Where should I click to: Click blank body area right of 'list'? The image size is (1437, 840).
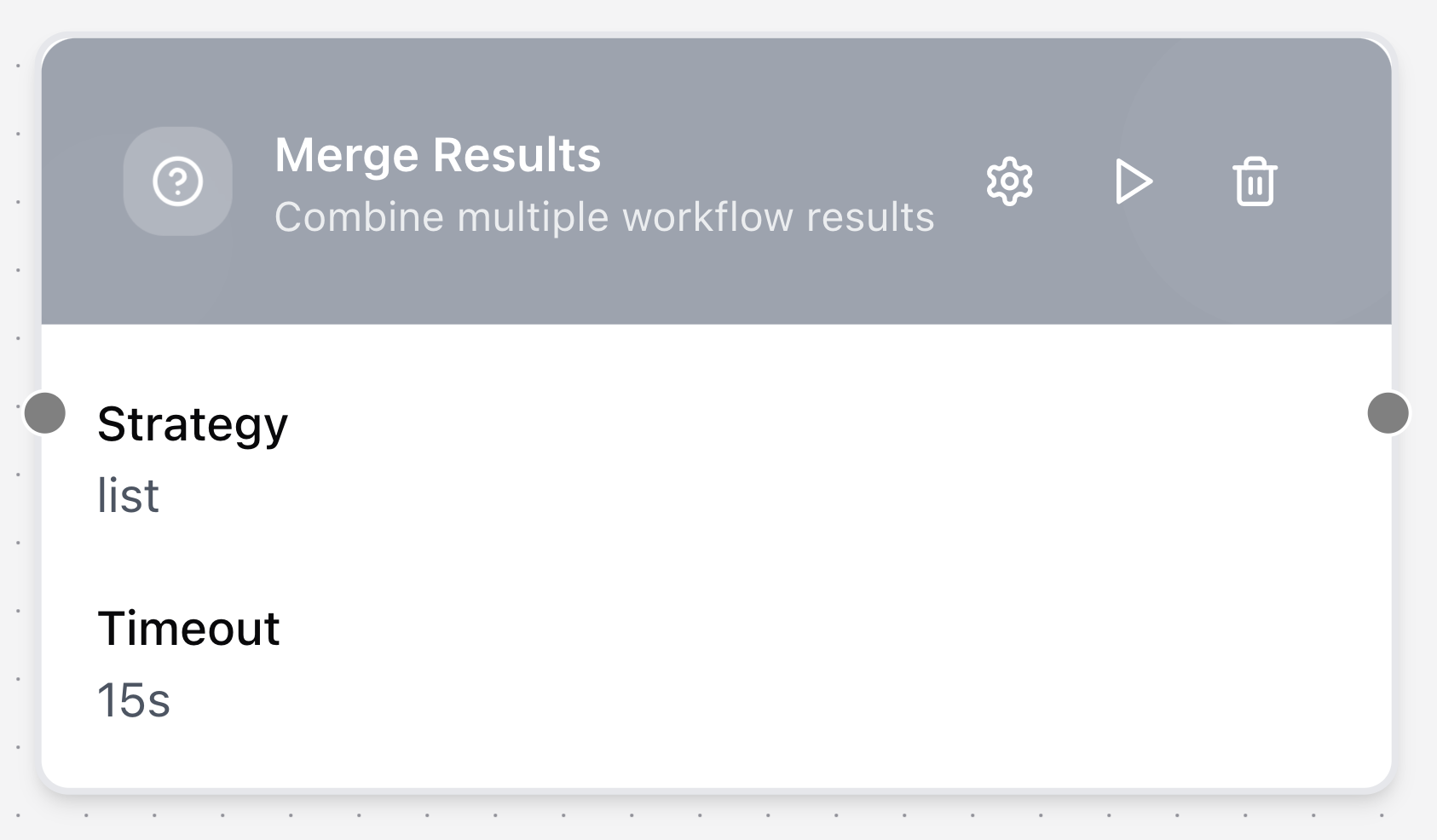point(767,496)
